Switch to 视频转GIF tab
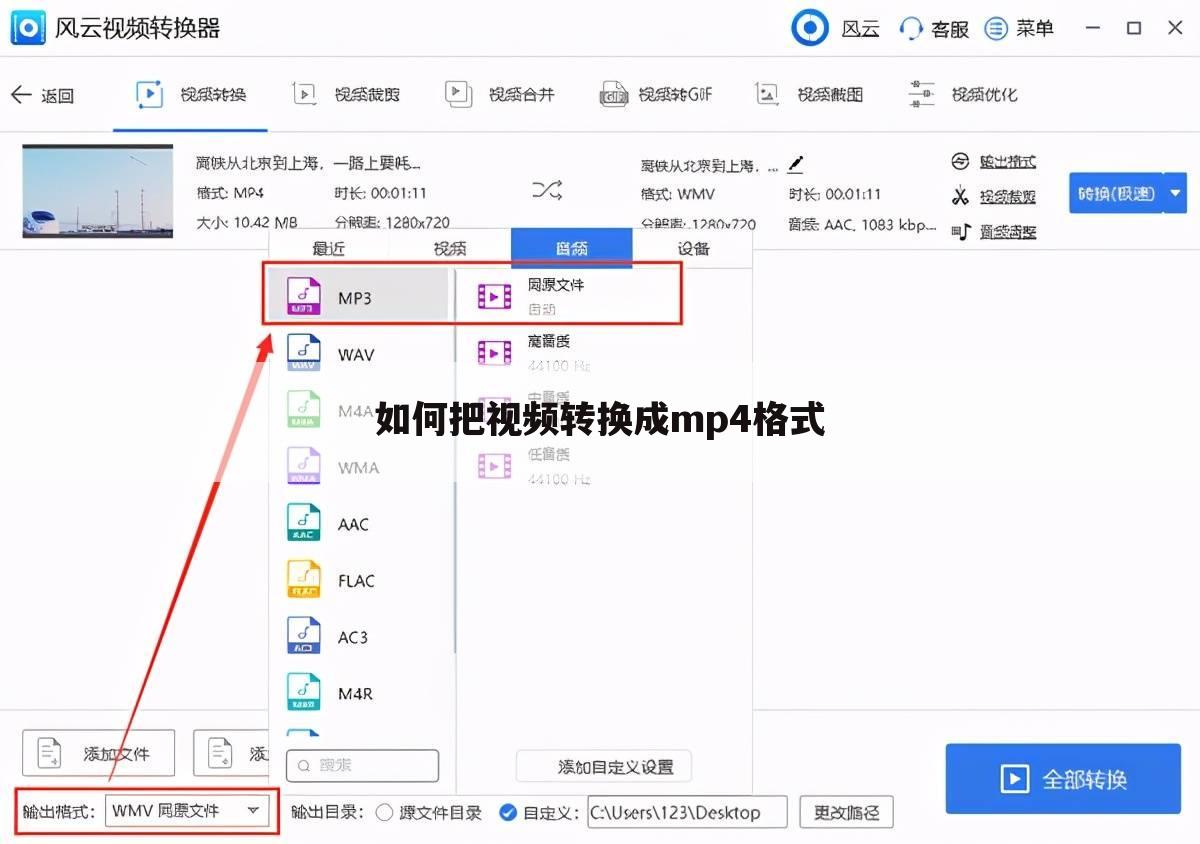This screenshot has height=844, width=1200. click(656, 95)
